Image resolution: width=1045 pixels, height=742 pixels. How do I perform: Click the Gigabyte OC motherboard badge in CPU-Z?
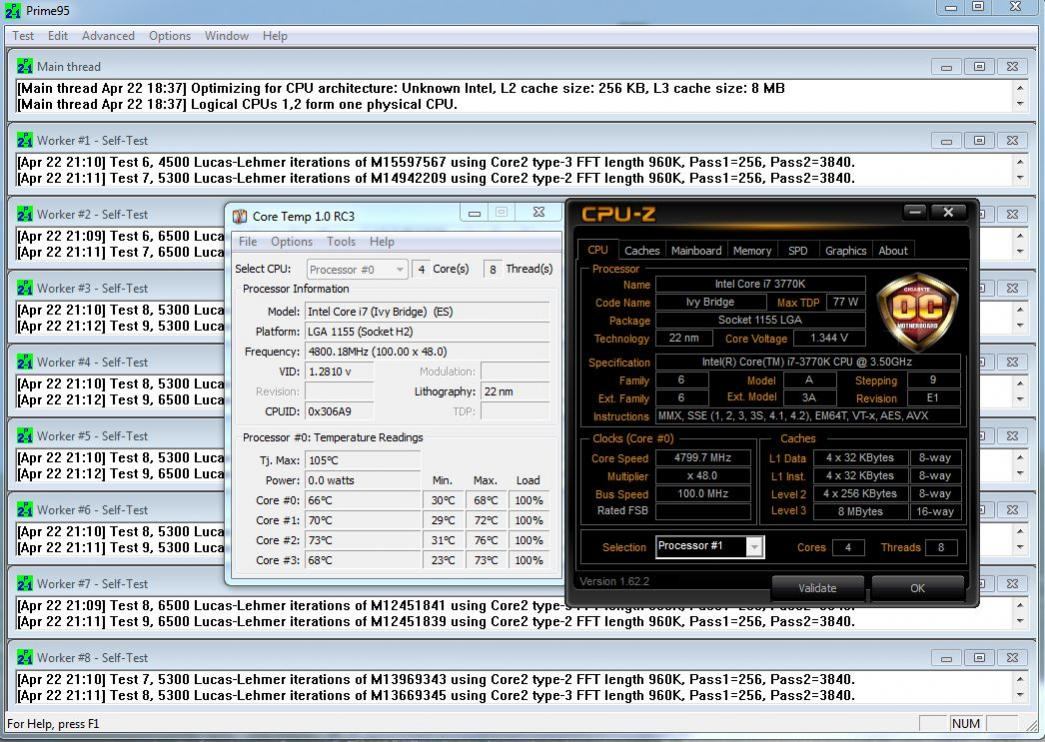click(918, 311)
